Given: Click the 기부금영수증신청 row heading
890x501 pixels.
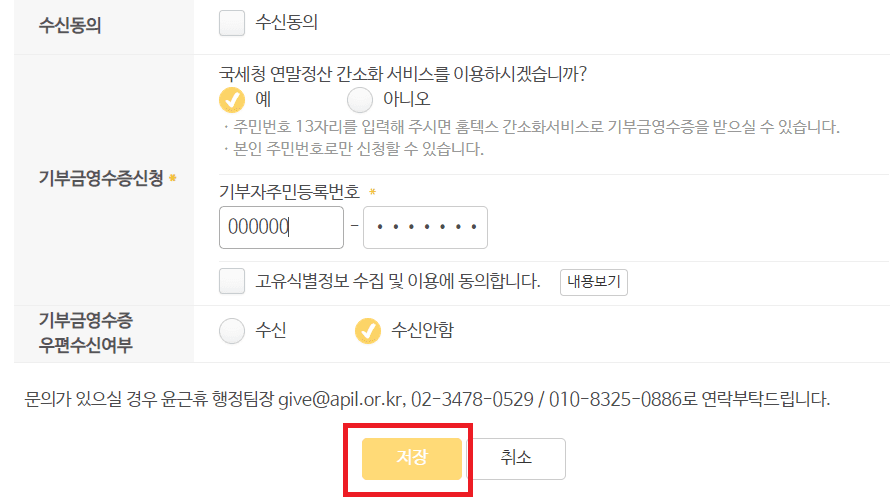Looking at the screenshot, I should [101, 178].
